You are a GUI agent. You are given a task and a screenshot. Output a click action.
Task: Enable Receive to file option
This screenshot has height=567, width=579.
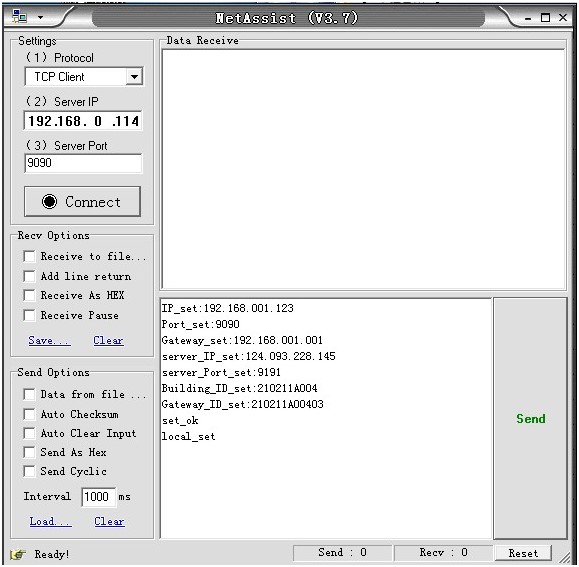coord(29,256)
